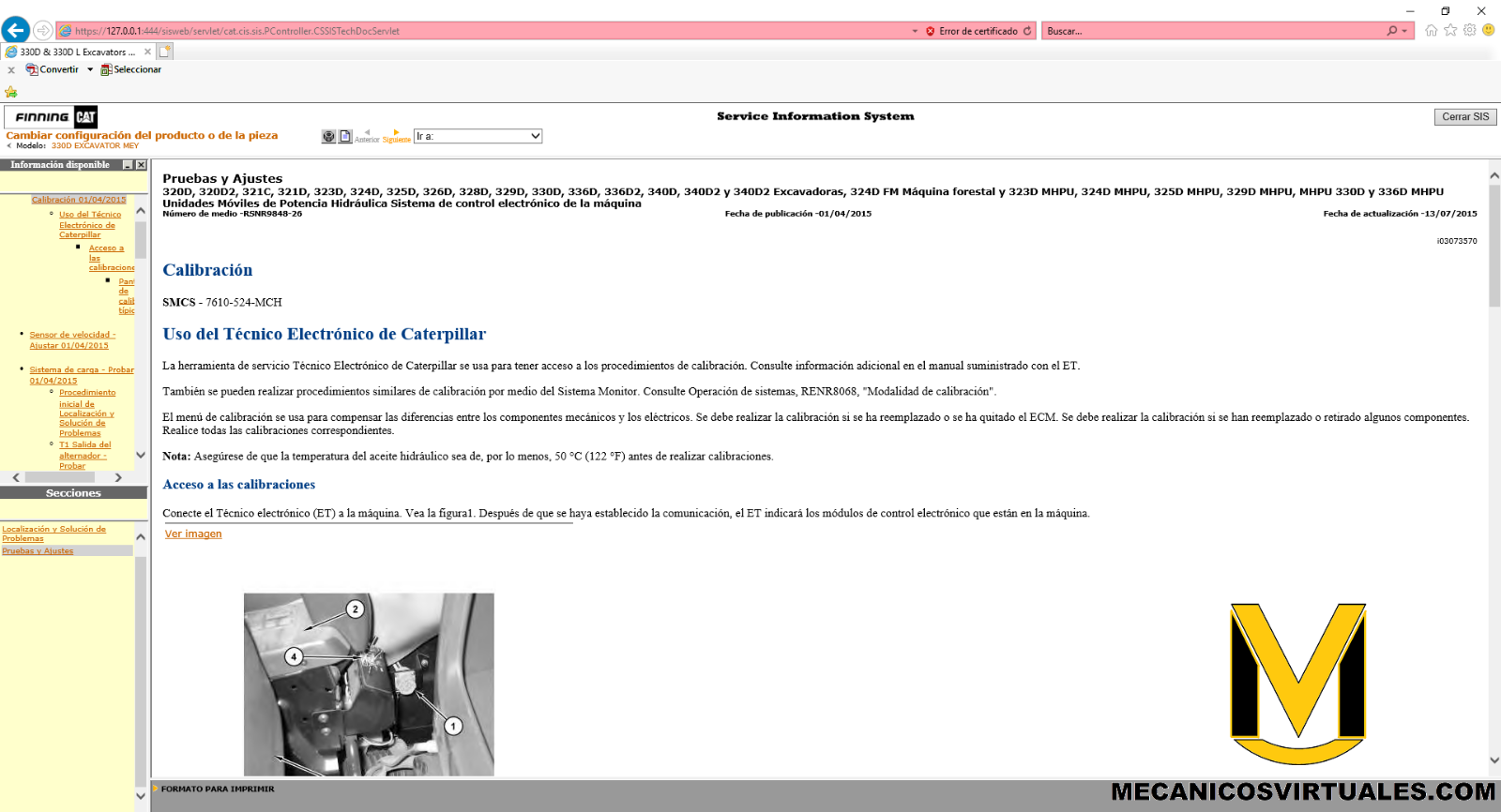This screenshot has height=812, width=1501.
Task: Click main document scrollbar up arrow
Action: [1494, 175]
